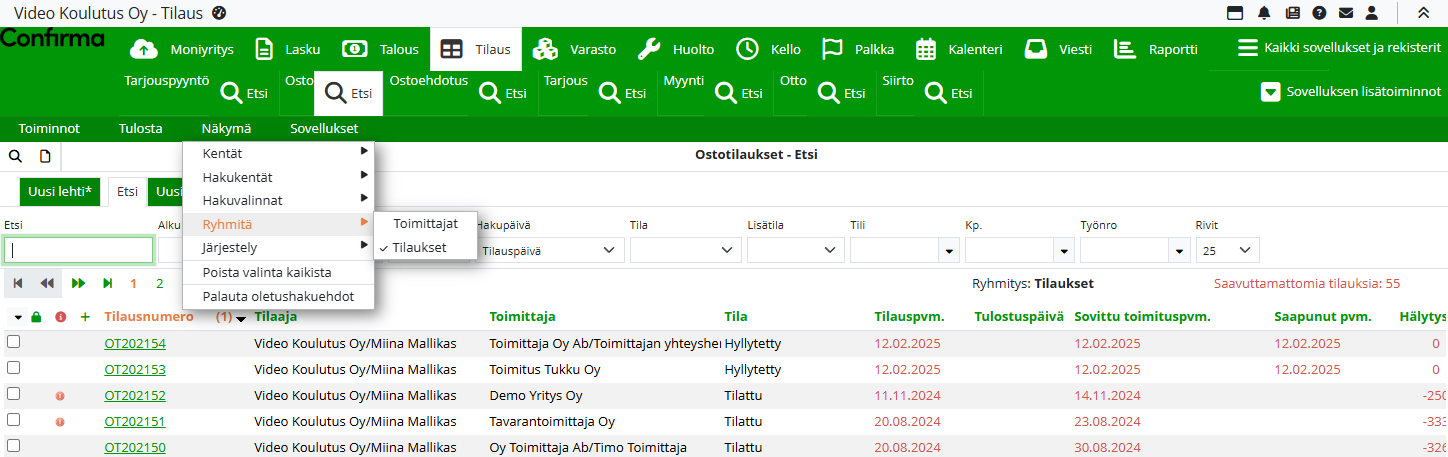Open the Hakupäivä Tilauspäivä dropdown
Image resolution: width=1448 pixels, height=457 pixels.
point(549,251)
